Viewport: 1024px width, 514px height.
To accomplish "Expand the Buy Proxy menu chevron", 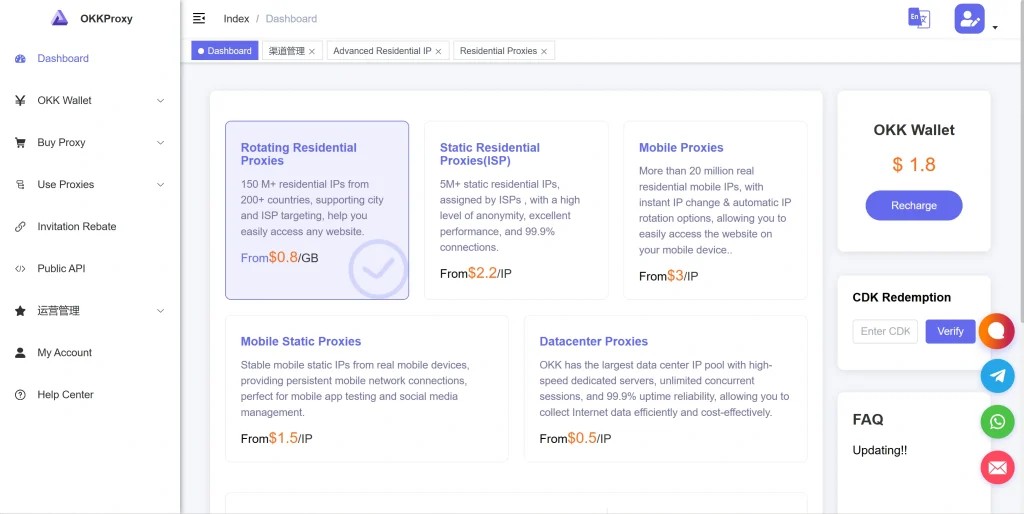I will tap(161, 142).
